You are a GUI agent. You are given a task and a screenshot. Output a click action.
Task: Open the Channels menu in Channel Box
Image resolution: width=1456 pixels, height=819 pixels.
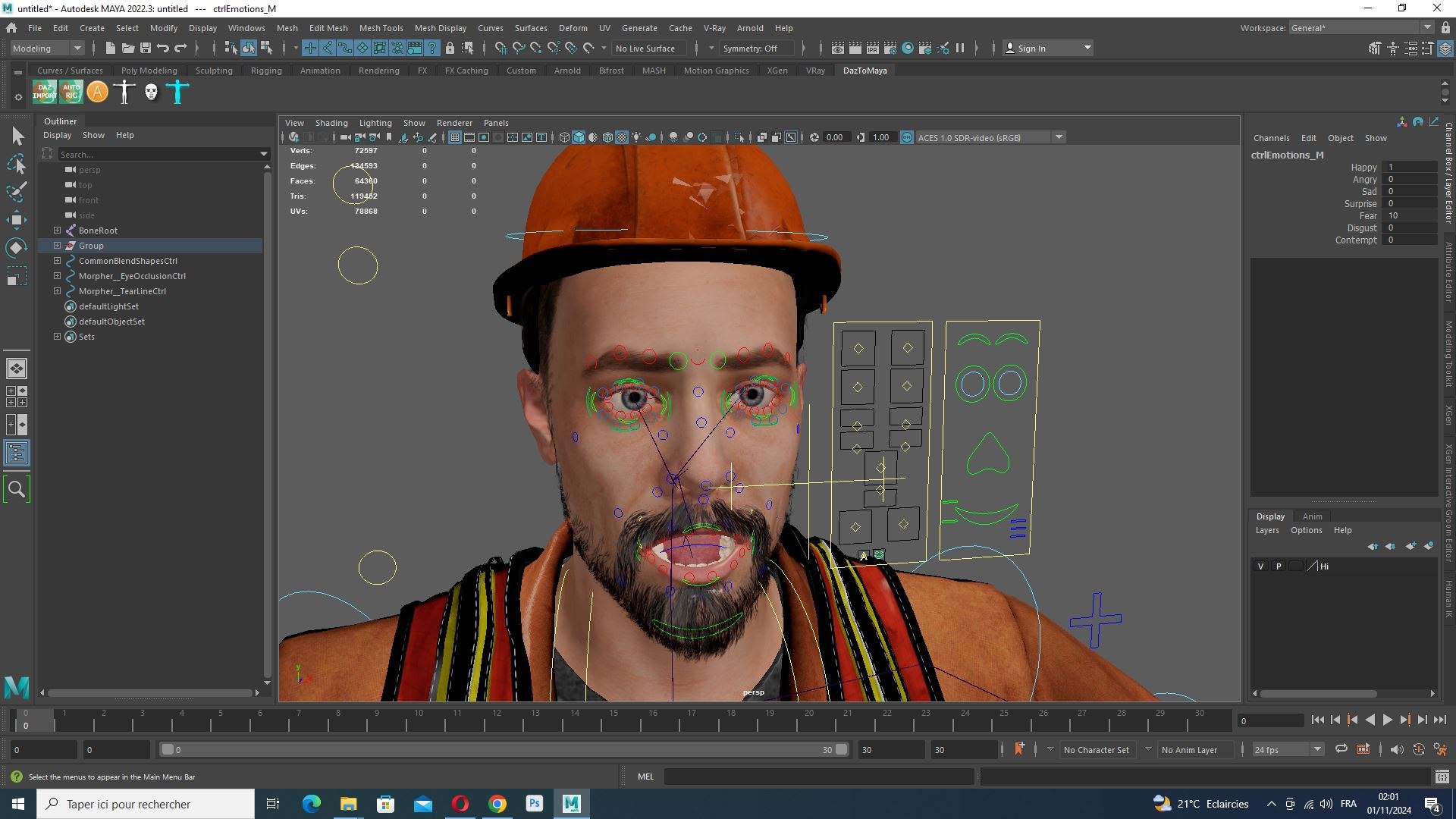pyautogui.click(x=1271, y=138)
